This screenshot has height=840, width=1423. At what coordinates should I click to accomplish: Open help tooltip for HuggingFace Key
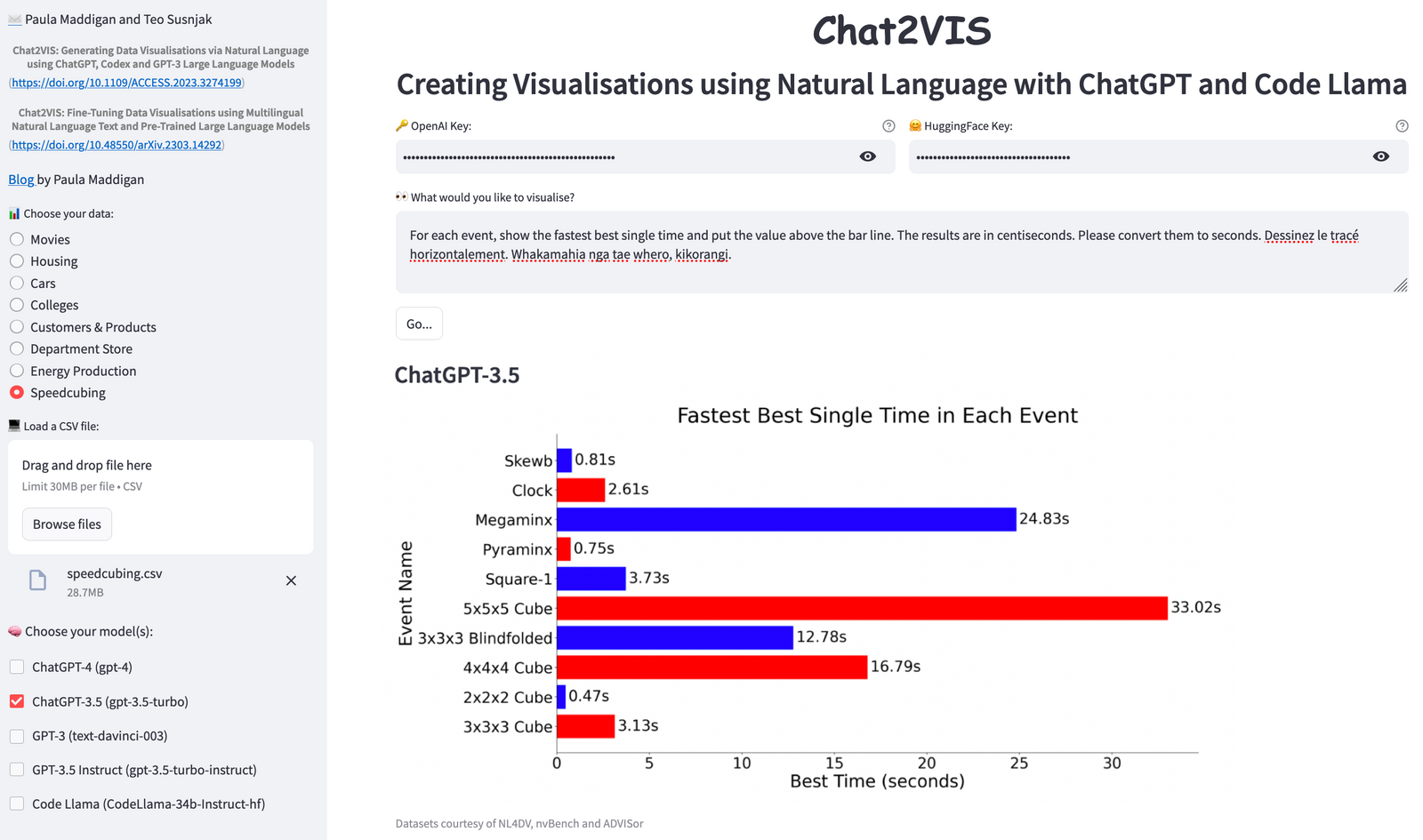pos(1402,126)
